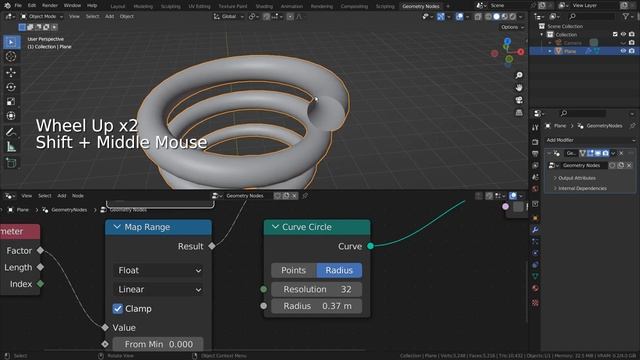Click the viewport zoom magnifier icon

pyautogui.click(x=519, y=76)
